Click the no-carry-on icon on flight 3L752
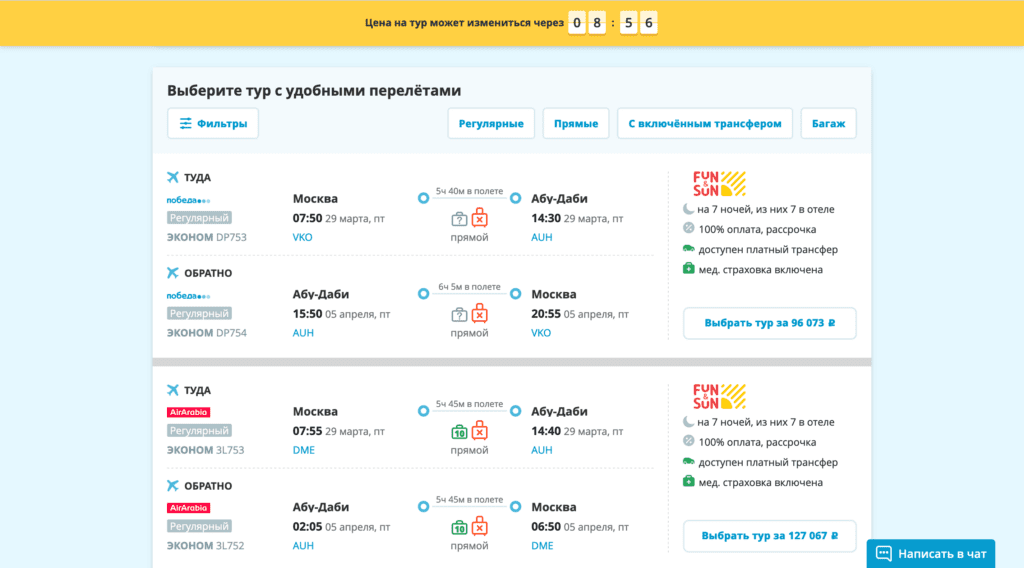 (x=480, y=526)
